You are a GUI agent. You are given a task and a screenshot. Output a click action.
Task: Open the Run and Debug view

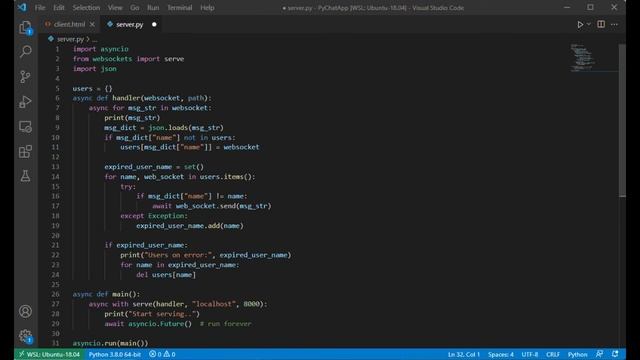[x=25, y=102]
